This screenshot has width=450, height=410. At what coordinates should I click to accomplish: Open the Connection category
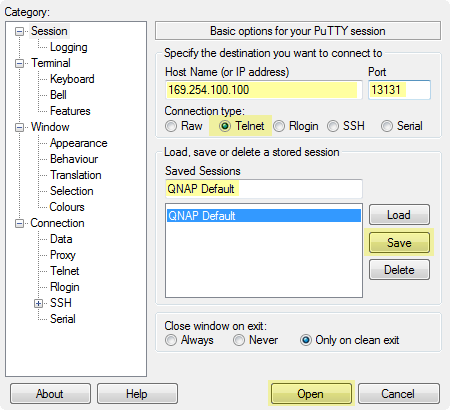point(57,223)
